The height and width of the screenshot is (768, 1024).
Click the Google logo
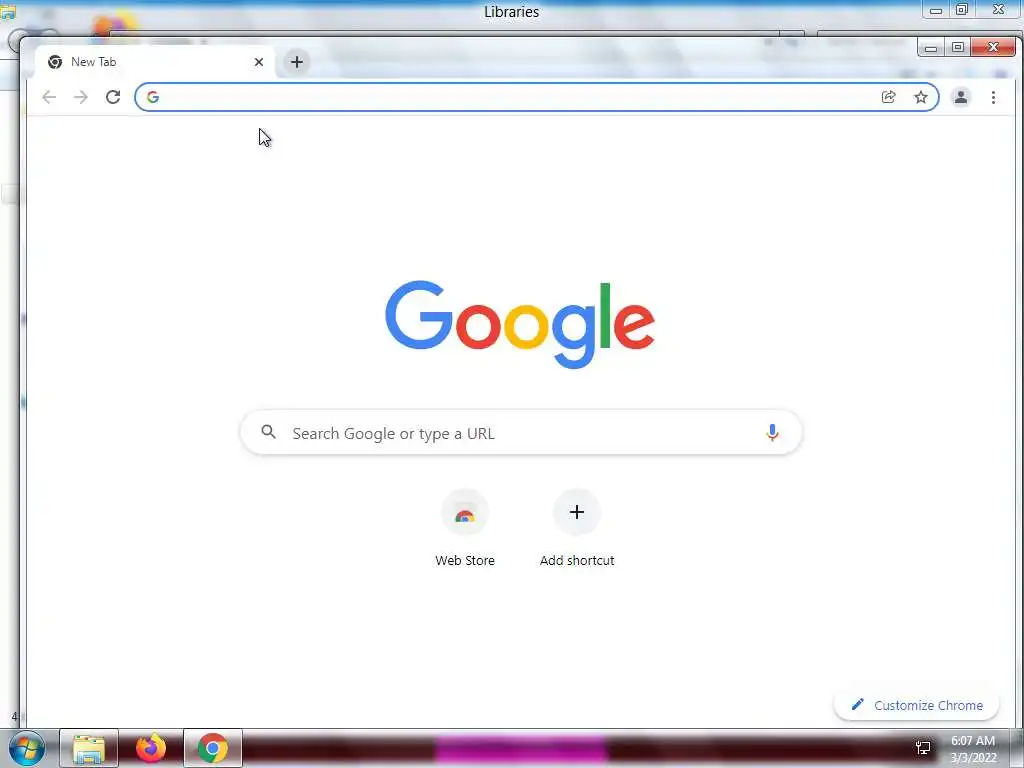pyautogui.click(x=520, y=325)
